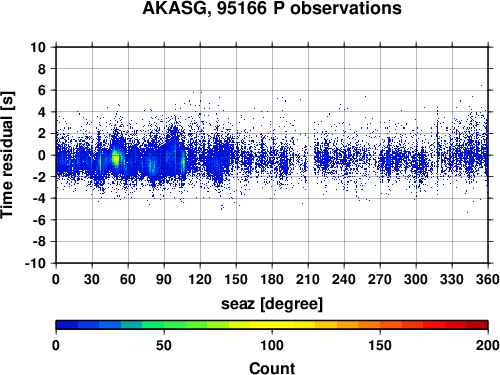Click the colorbar tick label 100
The height and width of the screenshot is (375, 500).
(272, 345)
